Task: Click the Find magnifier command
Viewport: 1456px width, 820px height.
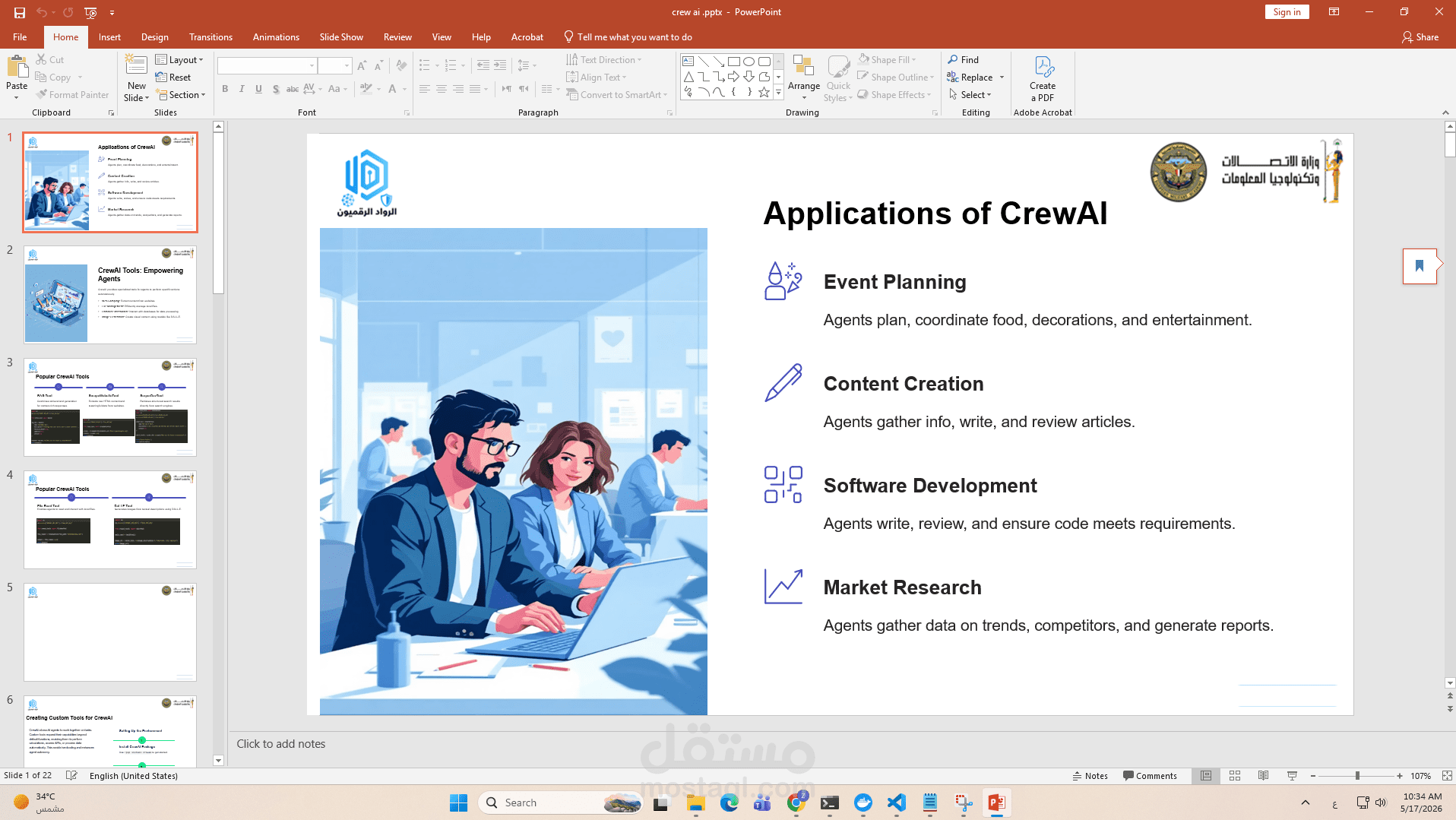Action: 964,59
